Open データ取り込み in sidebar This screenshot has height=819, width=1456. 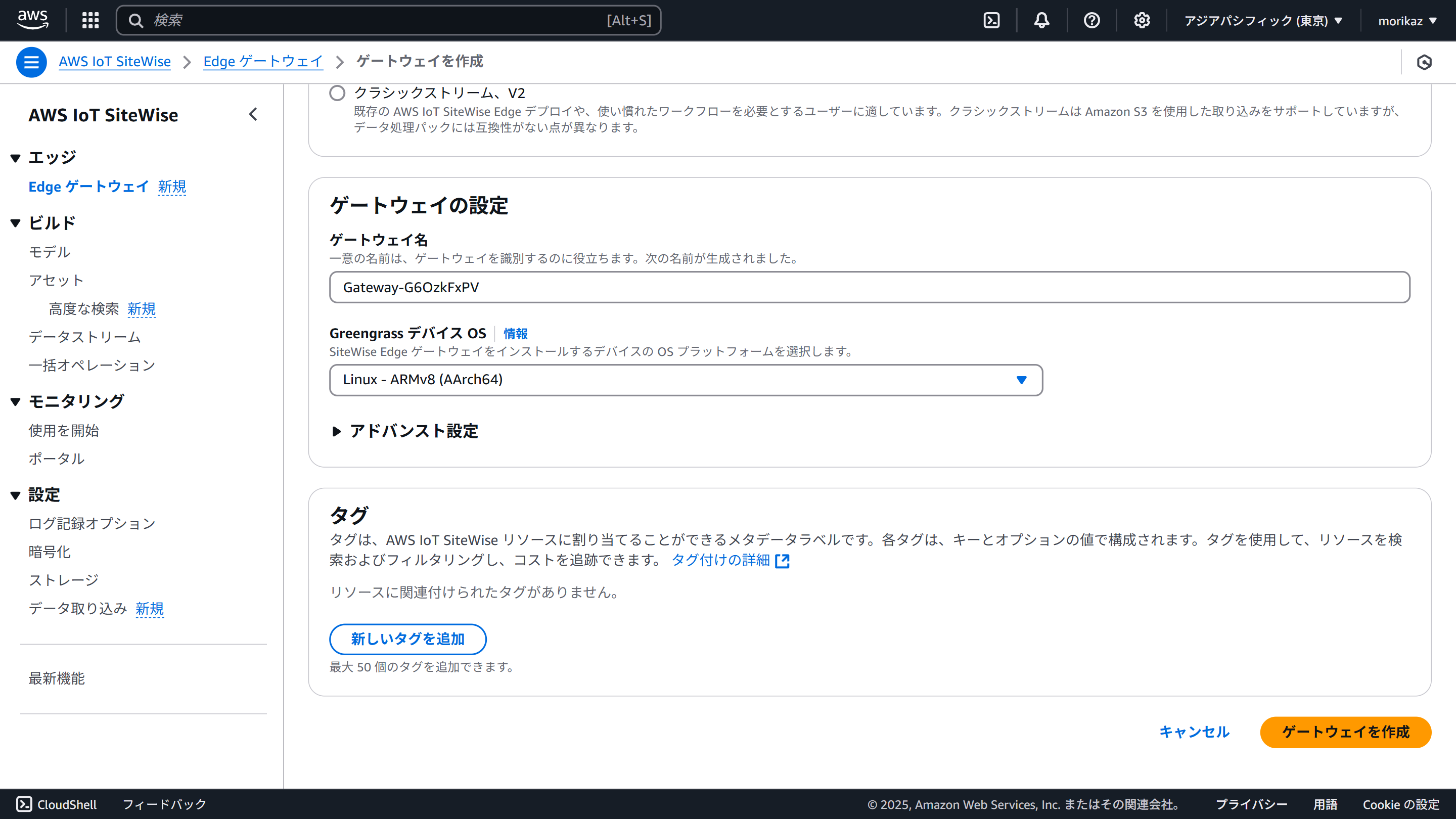coord(78,608)
